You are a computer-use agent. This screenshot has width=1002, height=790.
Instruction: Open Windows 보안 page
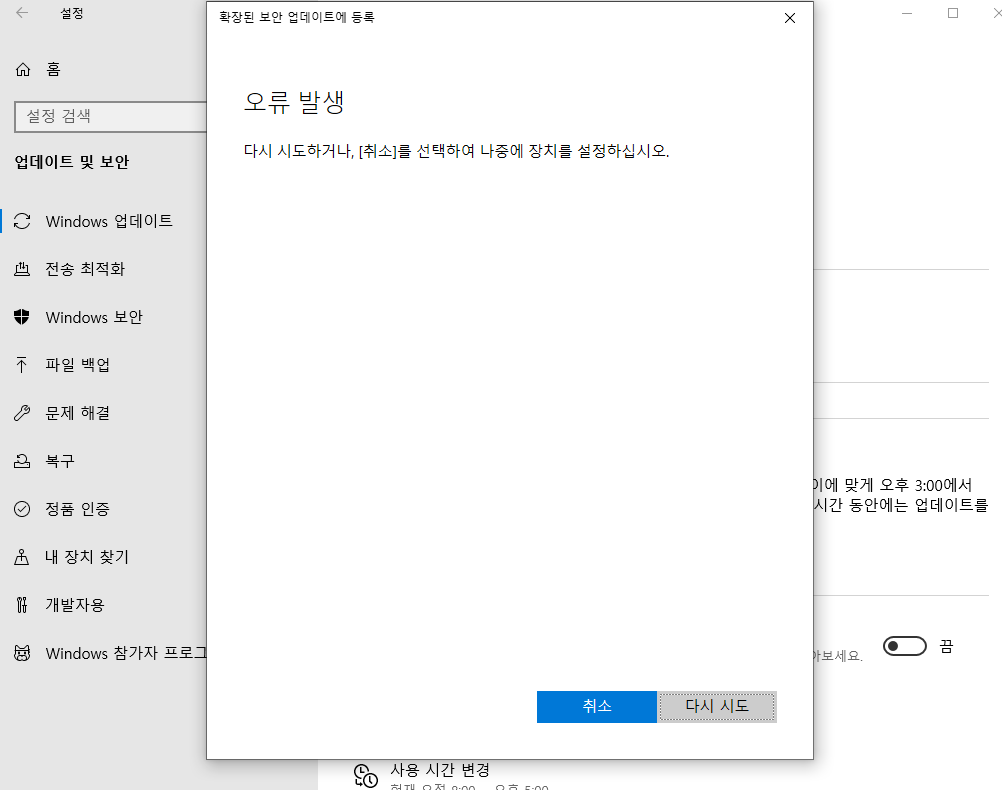(x=94, y=317)
